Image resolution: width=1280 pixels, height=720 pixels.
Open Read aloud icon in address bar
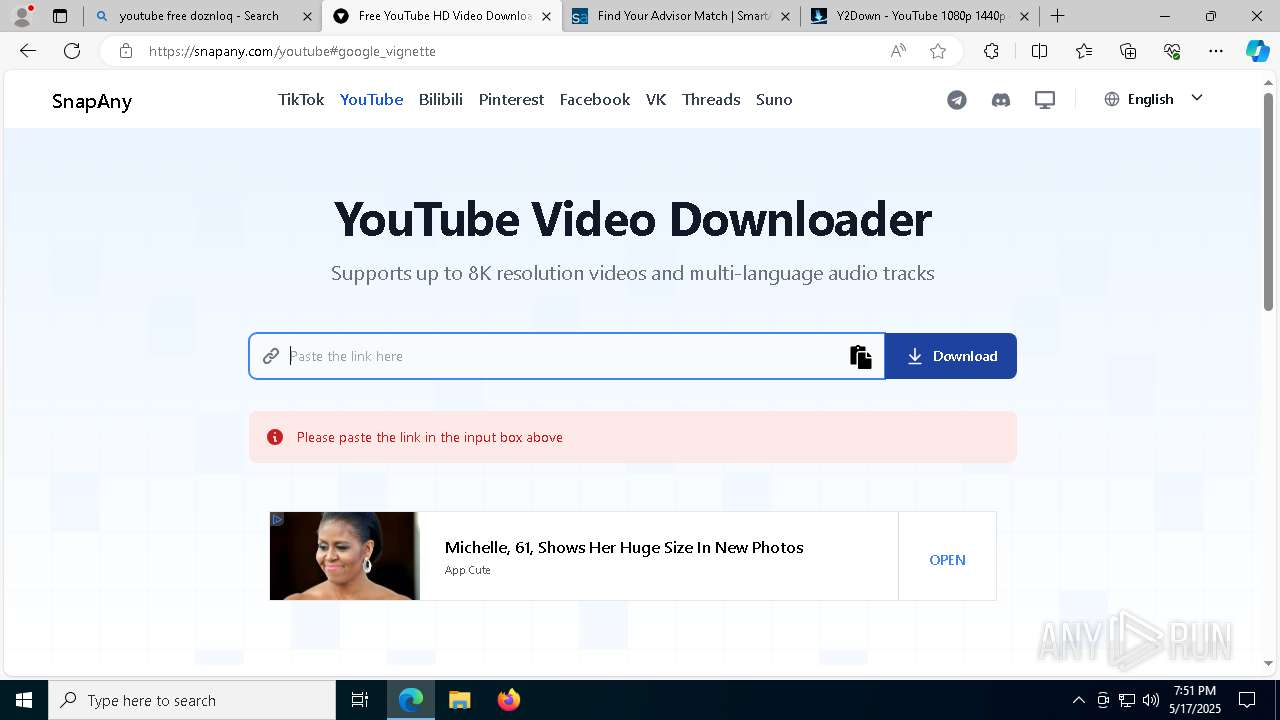click(898, 51)
